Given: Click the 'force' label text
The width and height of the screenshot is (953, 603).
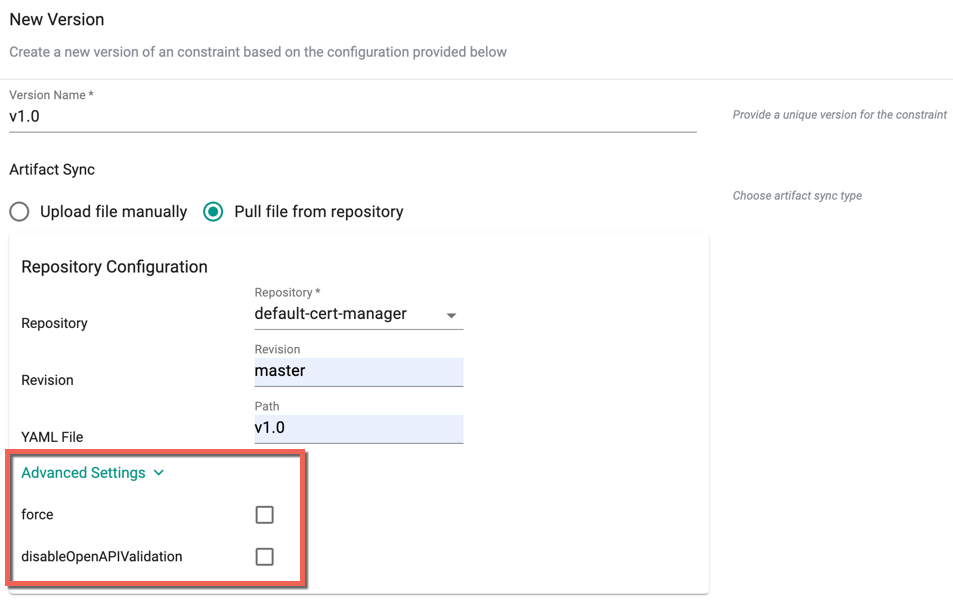Looking at the screenshot, I should click(37, 514).
